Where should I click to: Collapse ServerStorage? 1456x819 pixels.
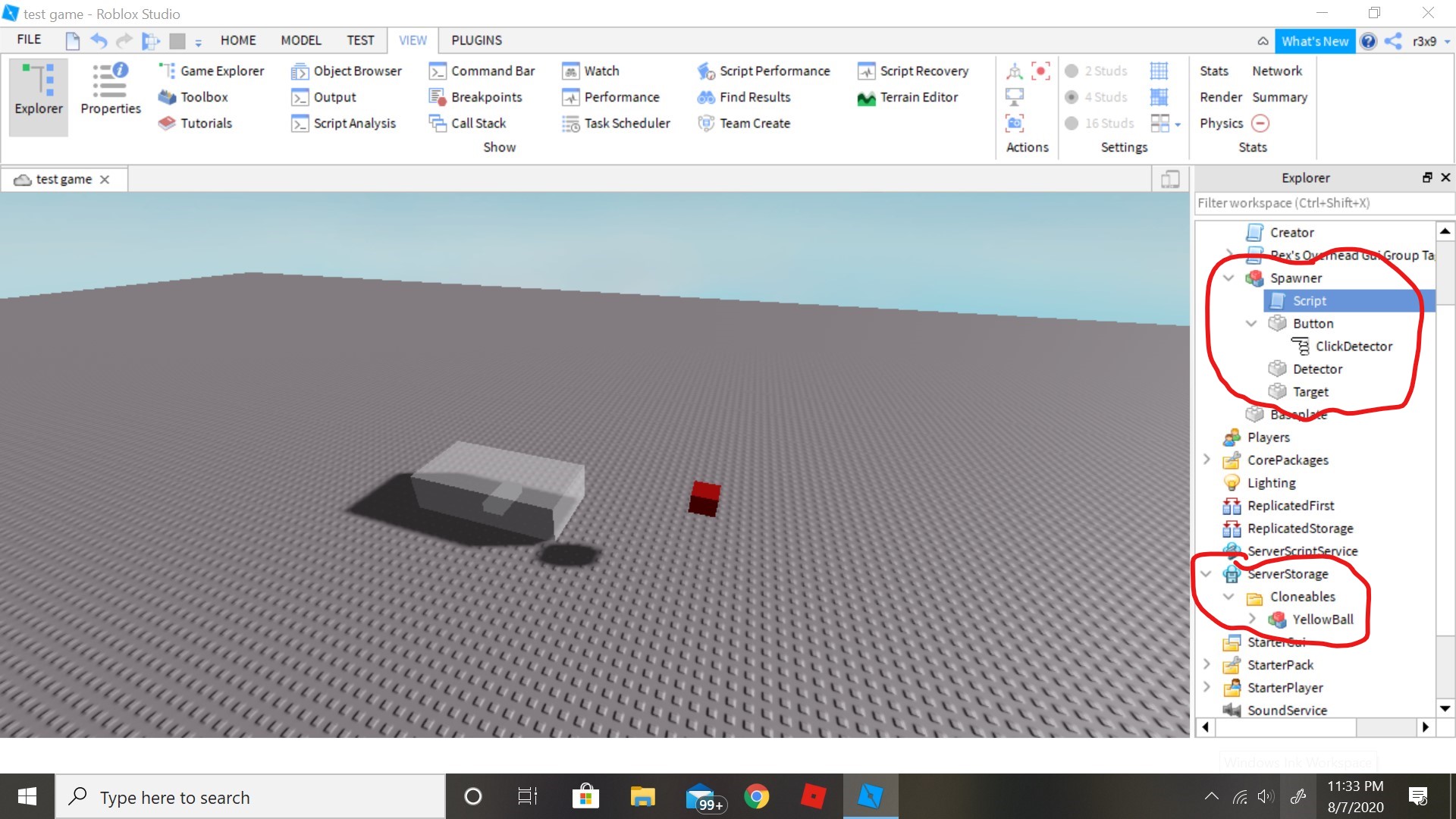point(1206,574)
